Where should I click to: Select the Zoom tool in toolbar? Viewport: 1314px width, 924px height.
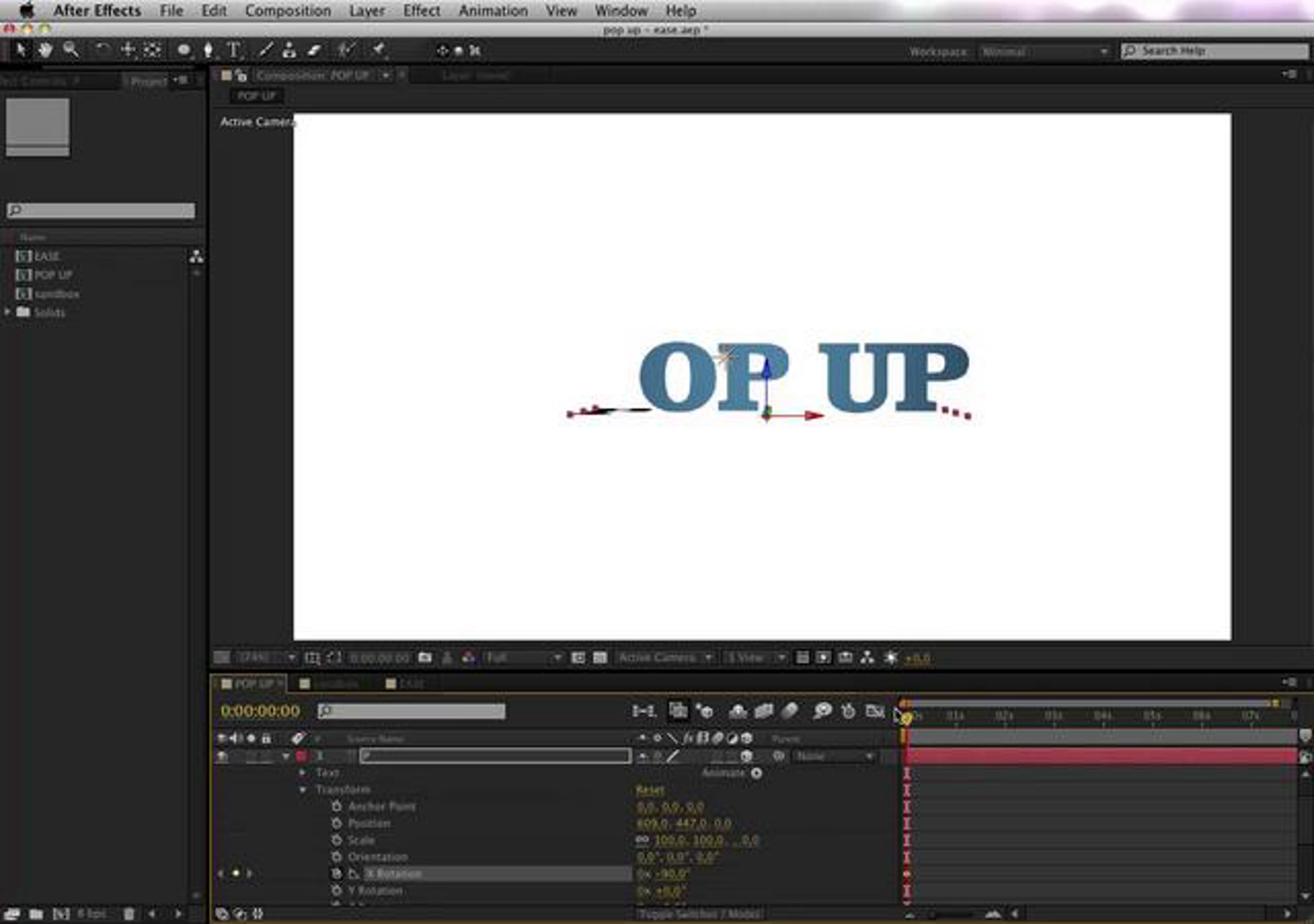[x=71, y=50]
